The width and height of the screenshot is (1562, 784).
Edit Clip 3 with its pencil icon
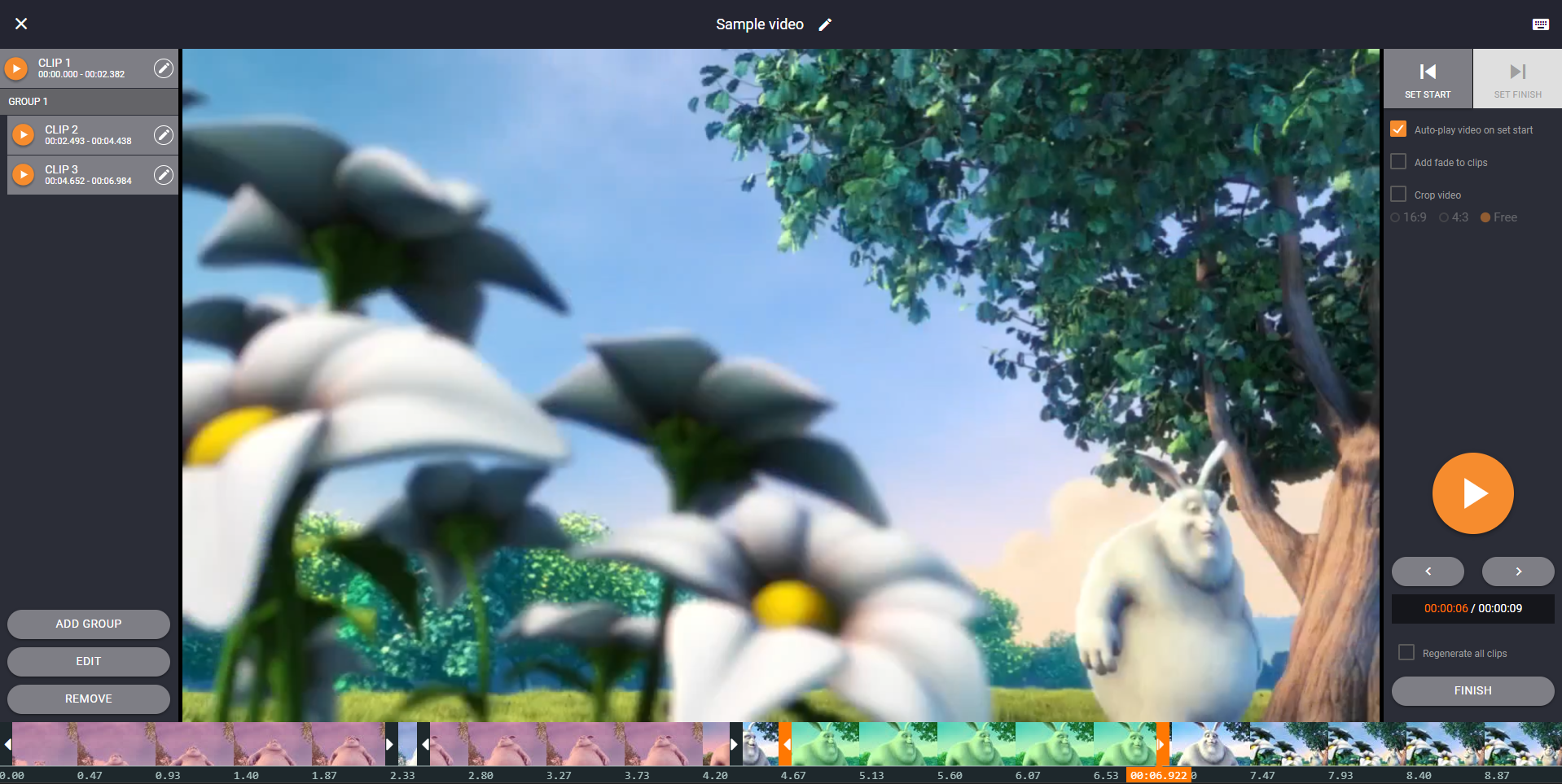[164, 174]
